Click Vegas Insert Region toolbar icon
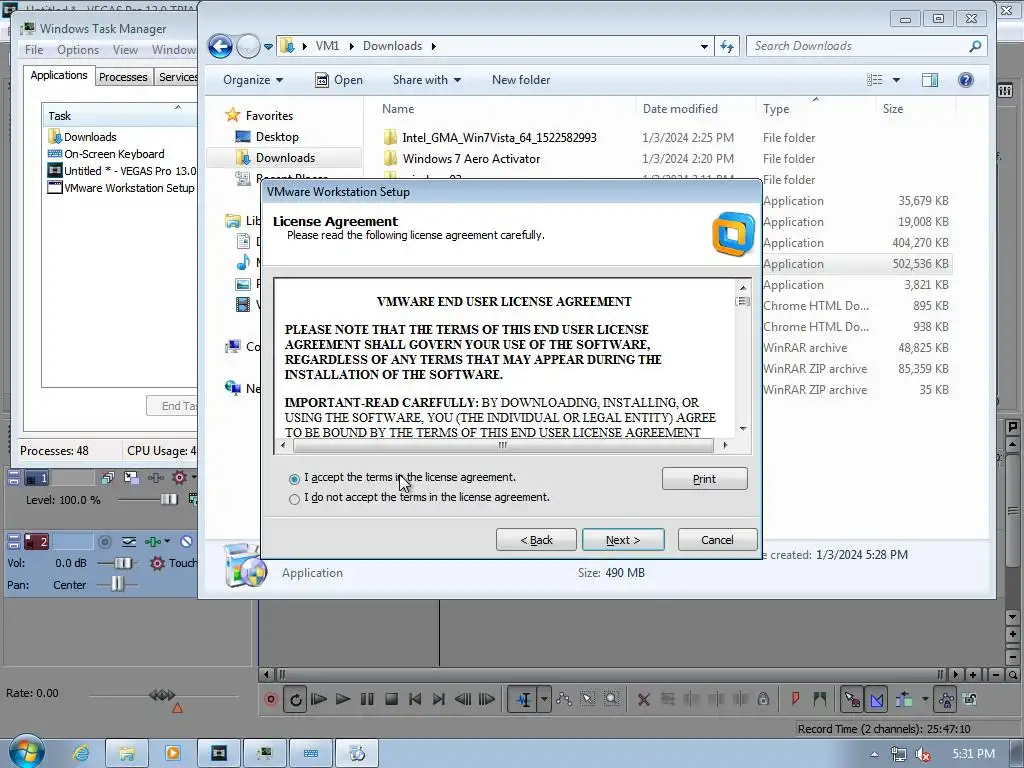This screenshot has height=768, width=1024. click(x=820, y=699)
